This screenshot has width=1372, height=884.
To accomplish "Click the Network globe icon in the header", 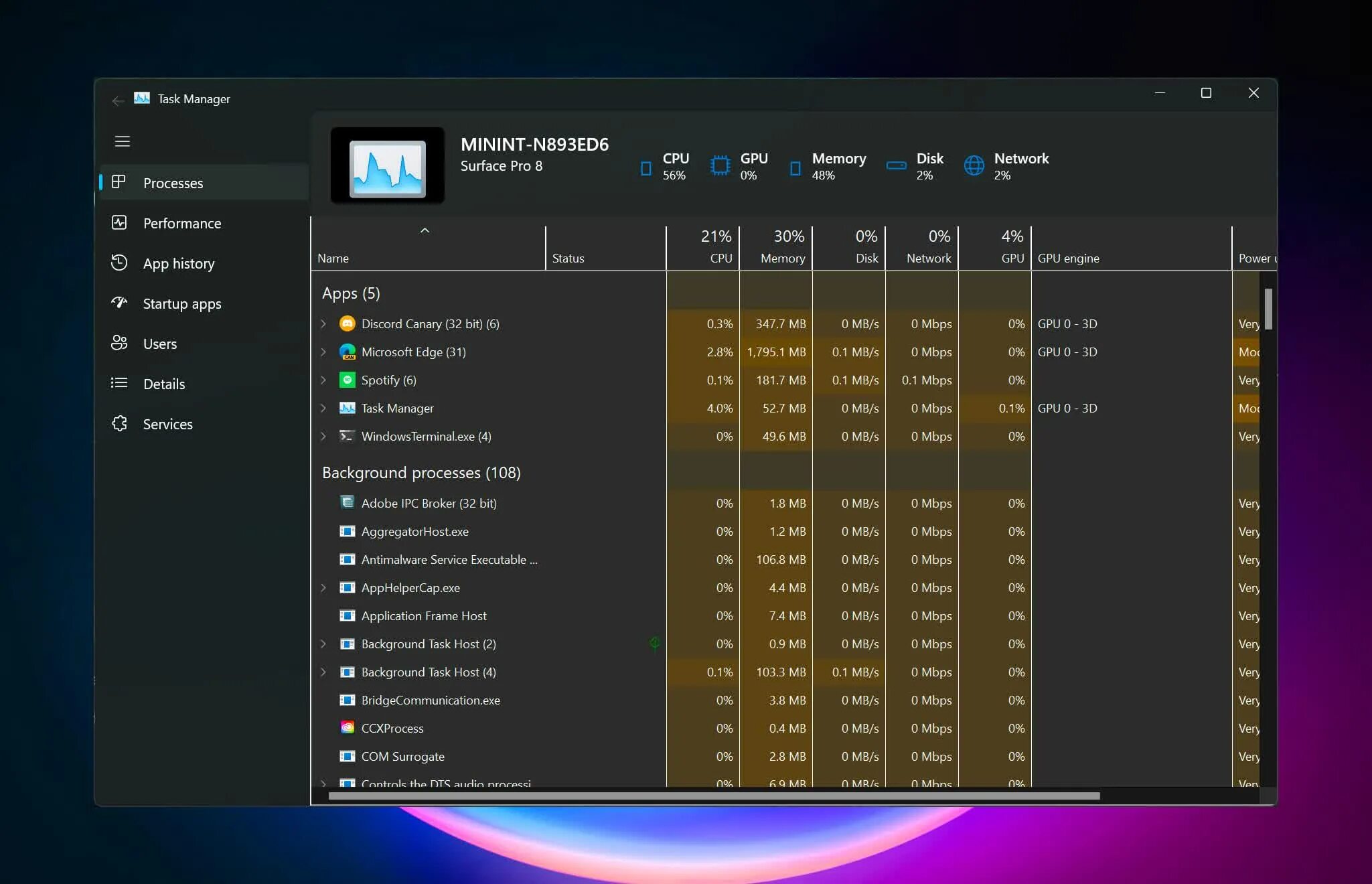I will click(973, 165).
